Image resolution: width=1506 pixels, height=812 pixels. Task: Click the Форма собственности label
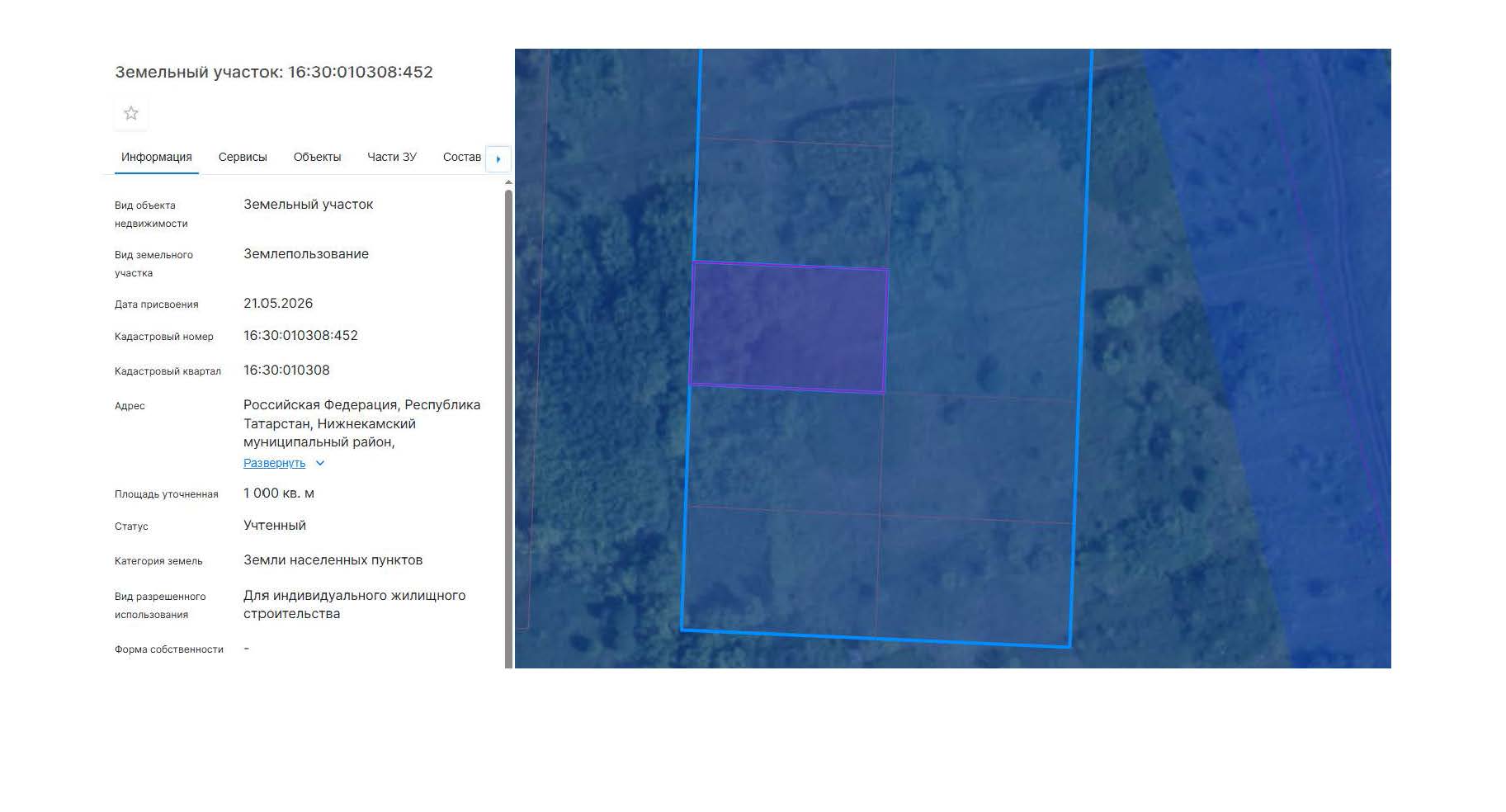pyautogui.click(x=169, y=649)
